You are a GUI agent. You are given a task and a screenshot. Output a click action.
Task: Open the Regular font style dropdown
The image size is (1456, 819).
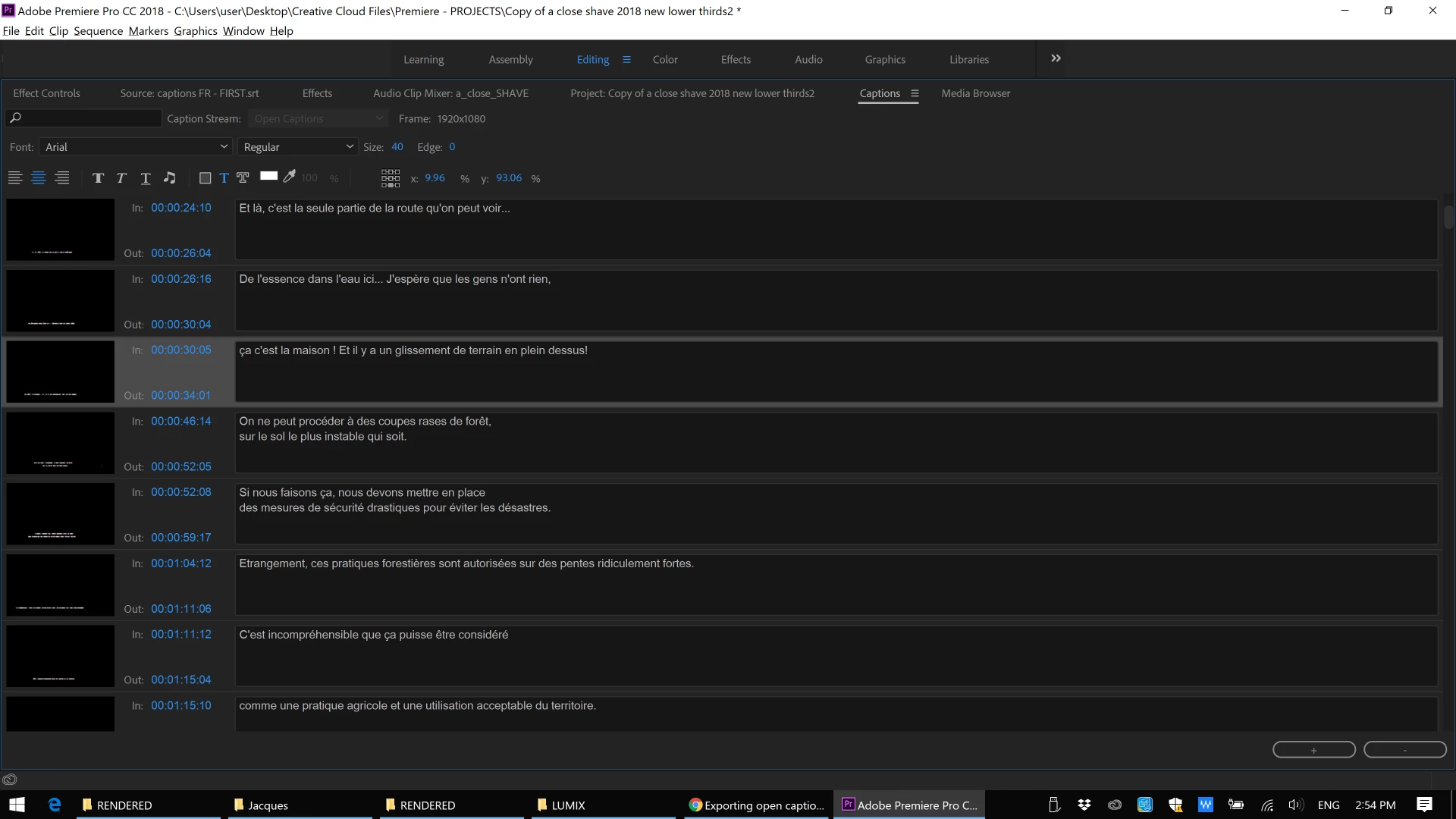tap(298, 146)
